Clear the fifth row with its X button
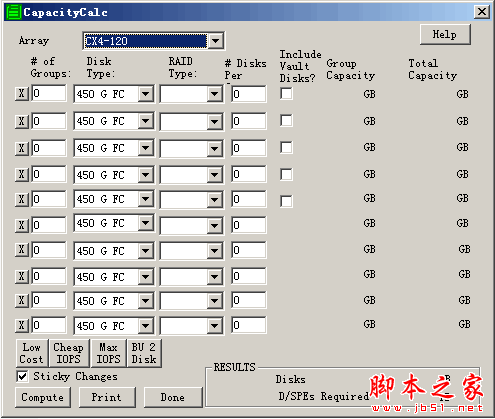The width and height of the screenshot is (495, 419). [22, 199]
